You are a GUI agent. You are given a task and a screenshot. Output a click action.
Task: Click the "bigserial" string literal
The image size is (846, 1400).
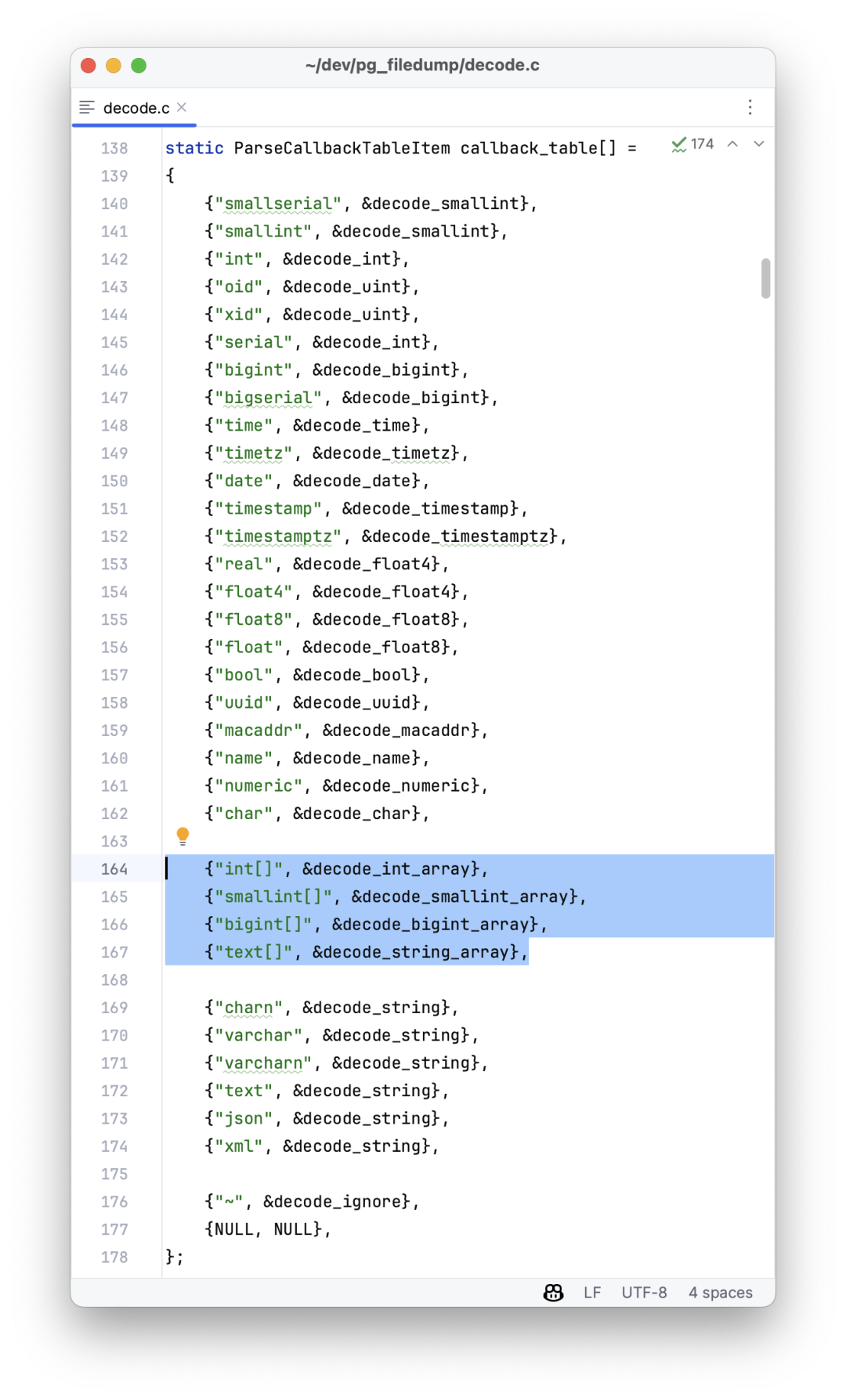(x=269, y=398)
